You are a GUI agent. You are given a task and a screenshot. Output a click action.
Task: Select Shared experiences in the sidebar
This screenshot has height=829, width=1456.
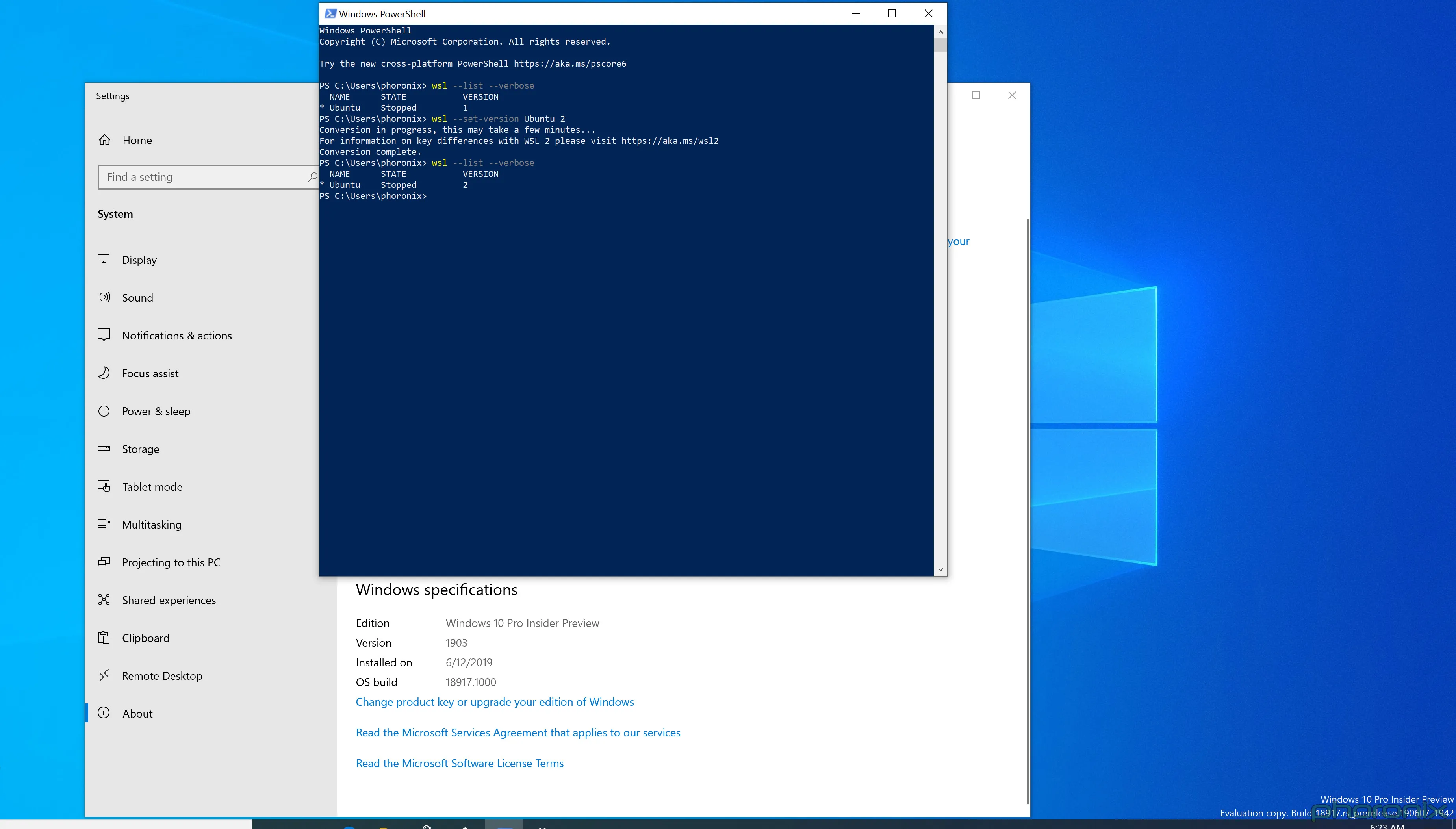coord(169,600)
